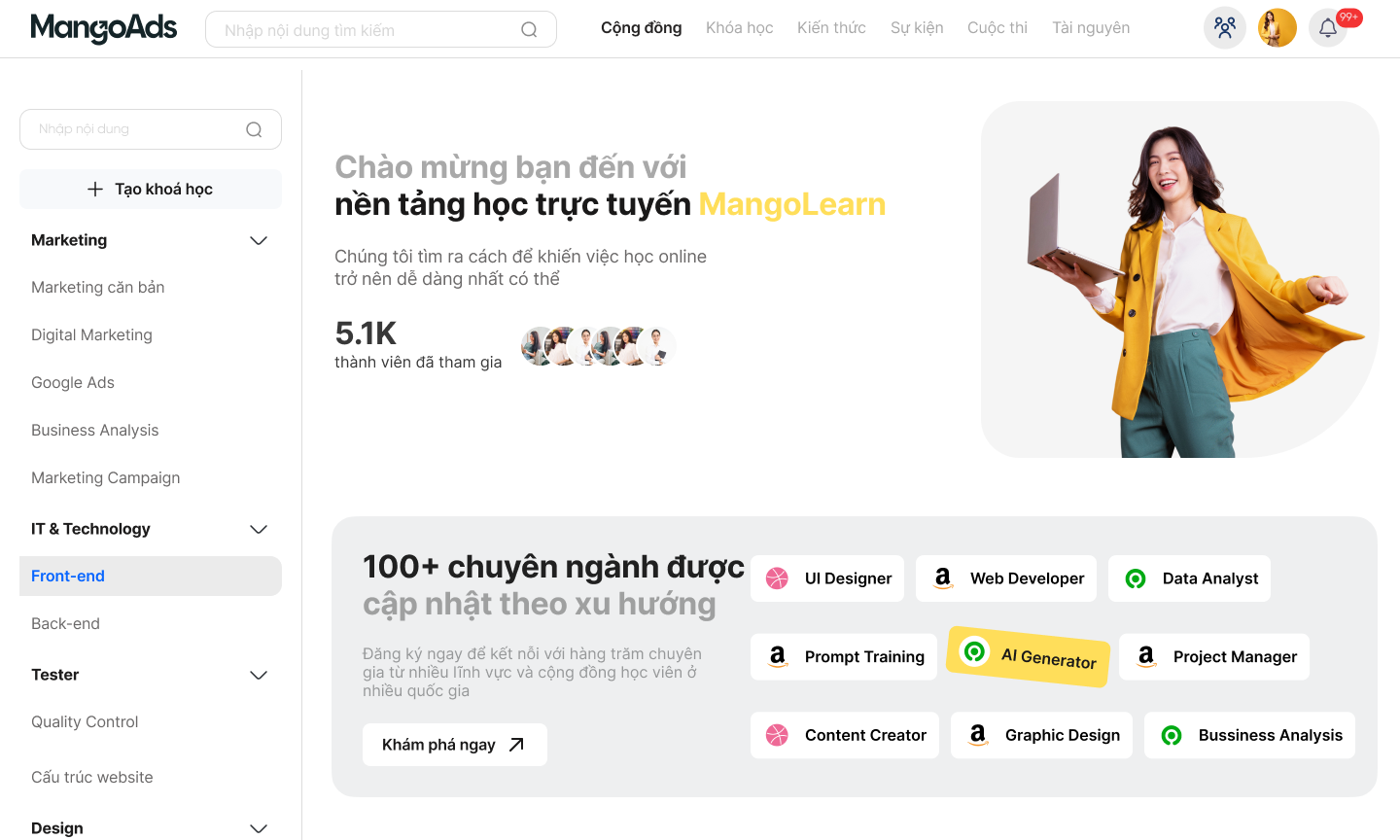Click the MangoLearn highlighted text
The height and width of the screenshot is (840, 1400).
click(x=792, y=205)
